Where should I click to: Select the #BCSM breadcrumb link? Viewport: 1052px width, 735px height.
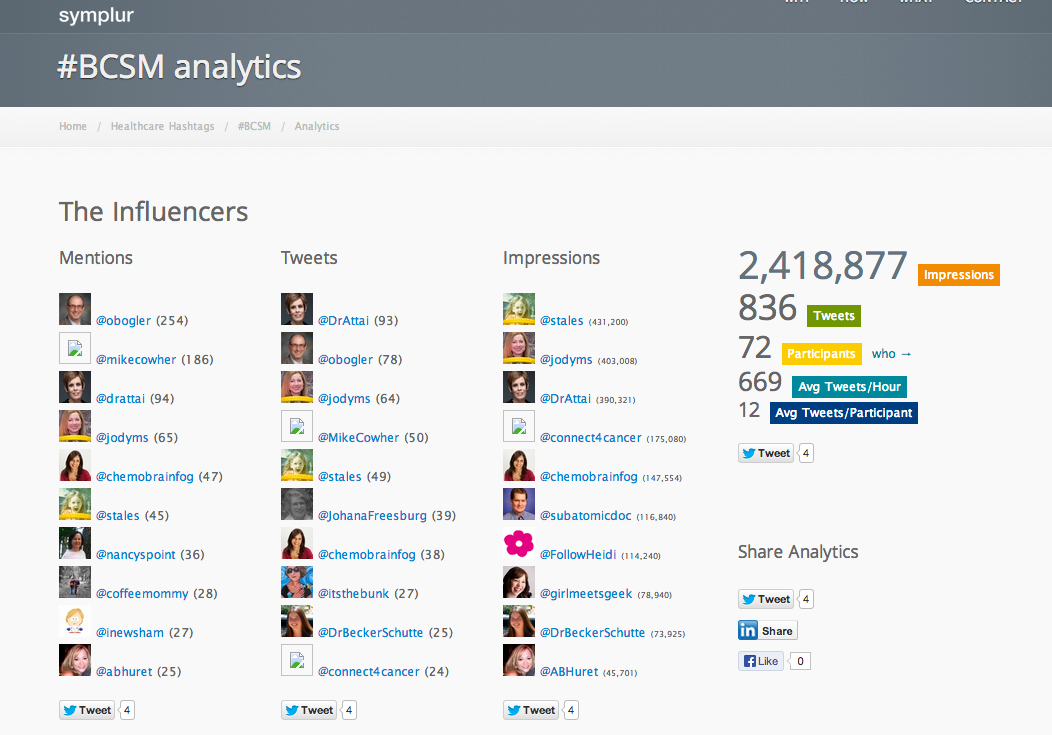click(254, 127)
